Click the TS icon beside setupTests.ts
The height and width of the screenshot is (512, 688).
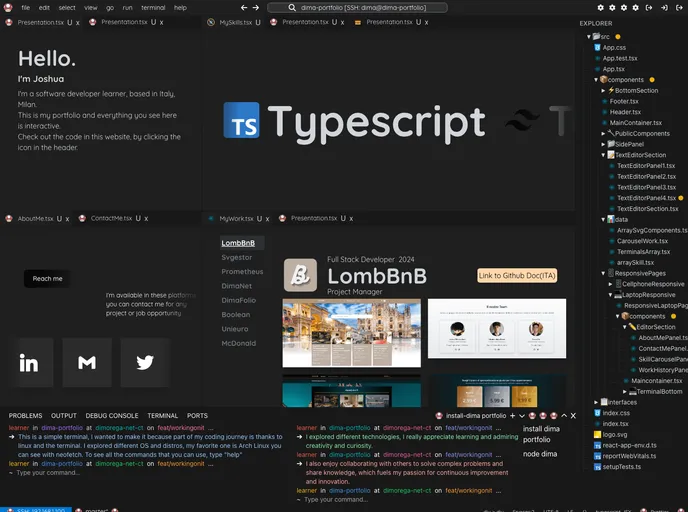597,467
